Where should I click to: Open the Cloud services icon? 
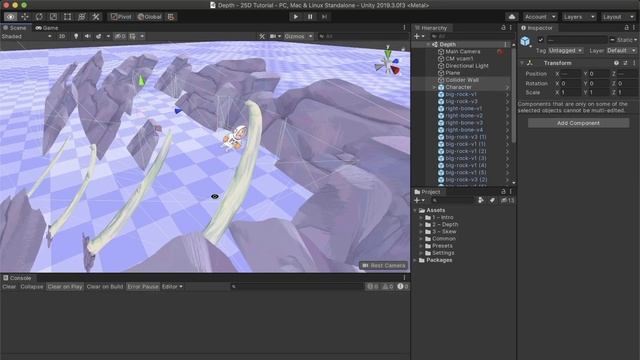(x=512, y=17)
